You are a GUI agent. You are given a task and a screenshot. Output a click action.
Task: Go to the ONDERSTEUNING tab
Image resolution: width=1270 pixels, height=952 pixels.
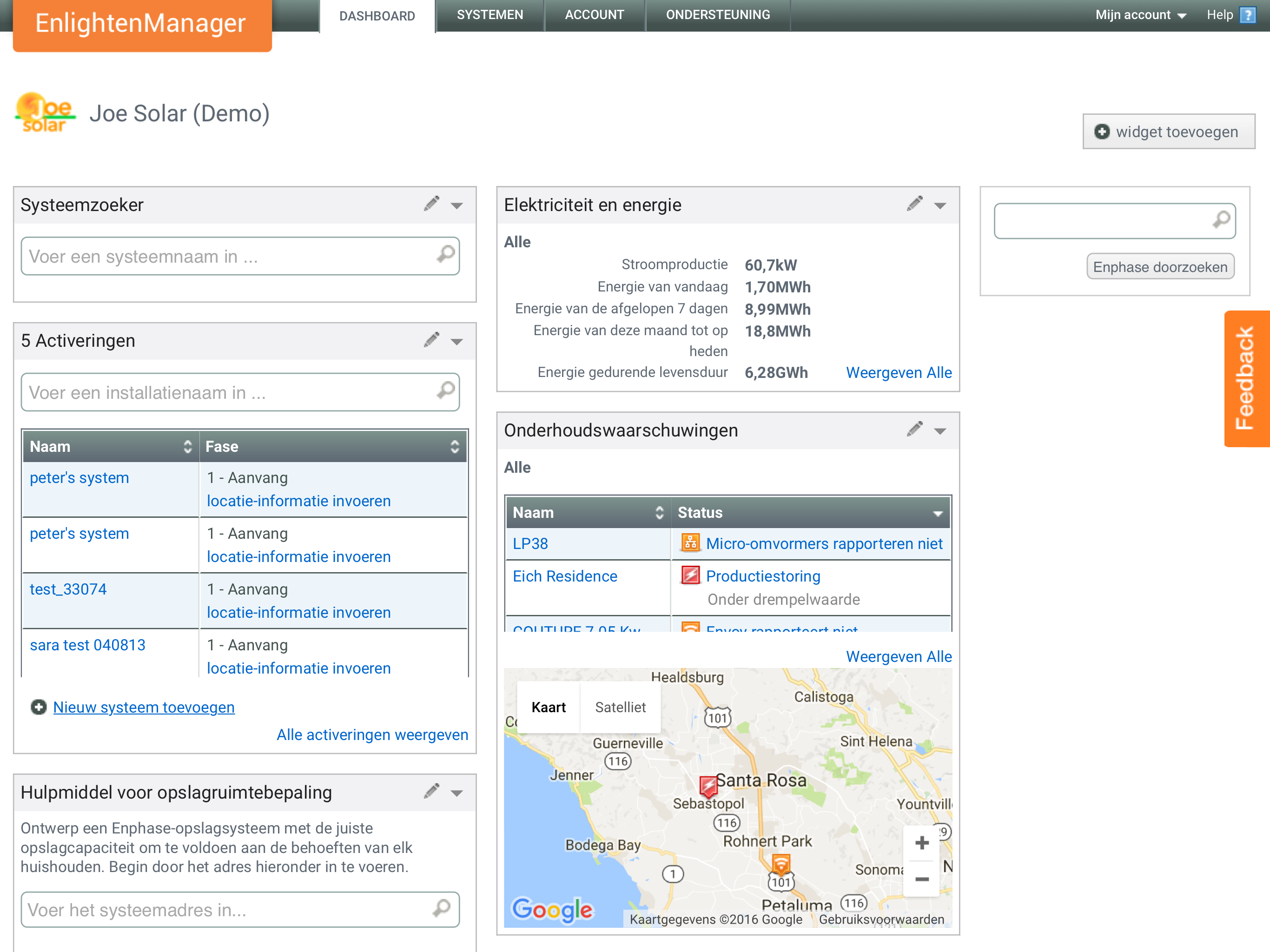click(x=718, y=15)
